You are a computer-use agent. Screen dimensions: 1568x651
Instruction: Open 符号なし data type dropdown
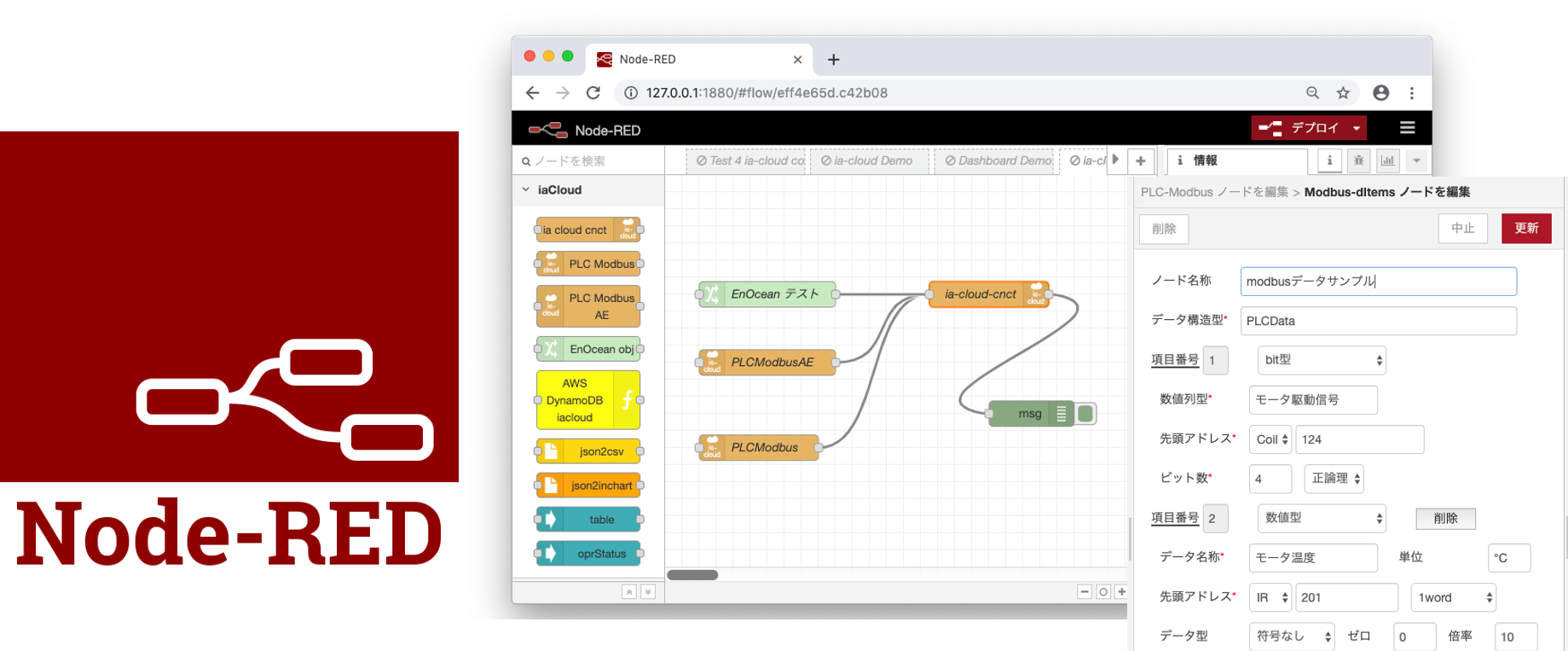pyautogui.click(x=1292, y=636)
